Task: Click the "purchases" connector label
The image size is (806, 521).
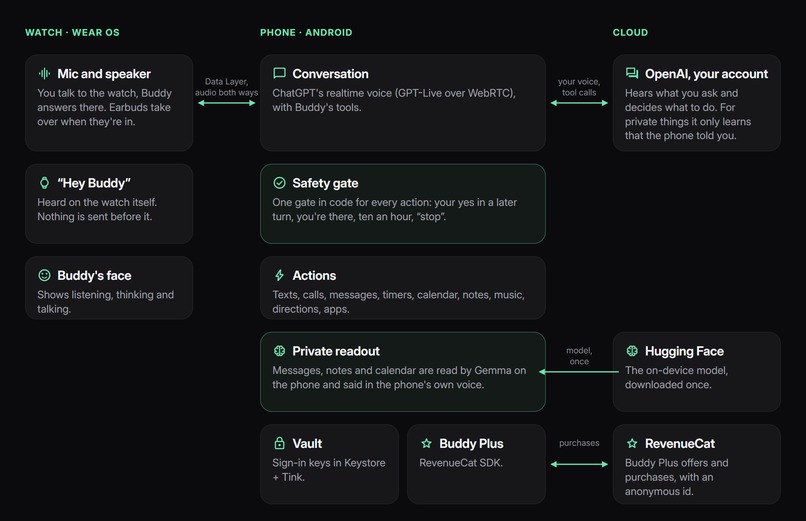Action: click(x=579, y=443)
